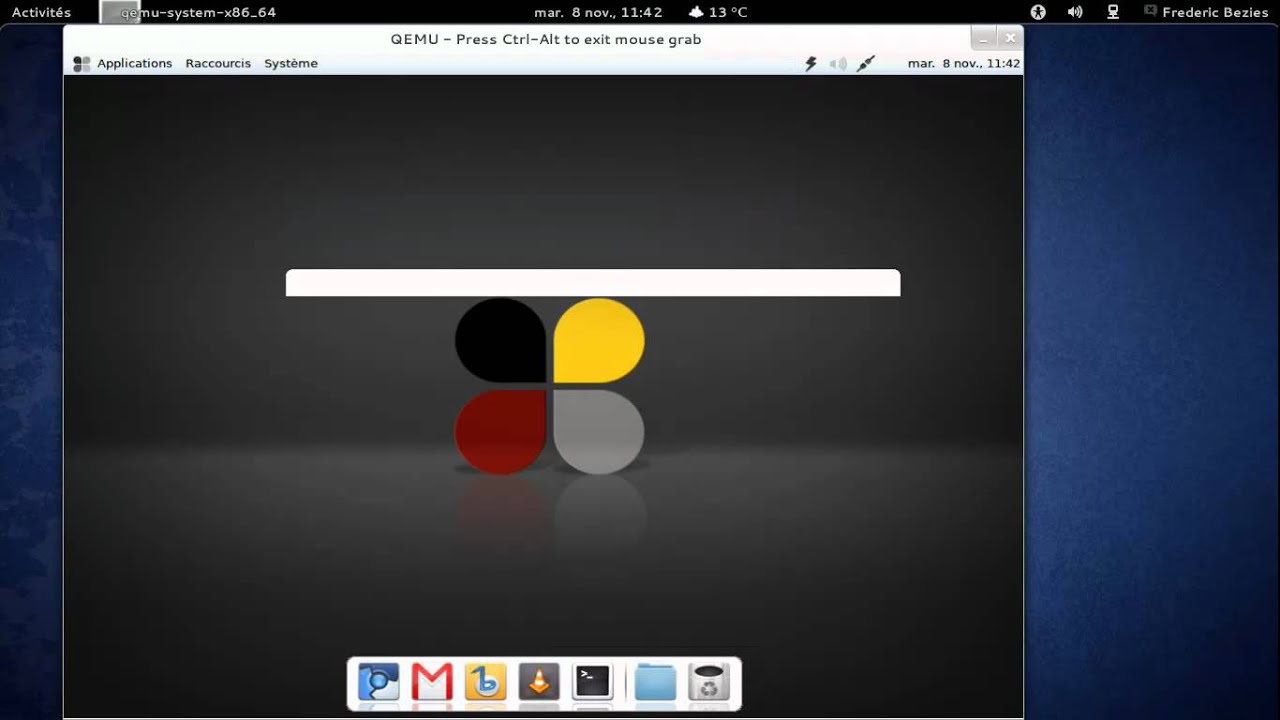
Task: Open the host top bar clock calendar
Action: [599, 12]
